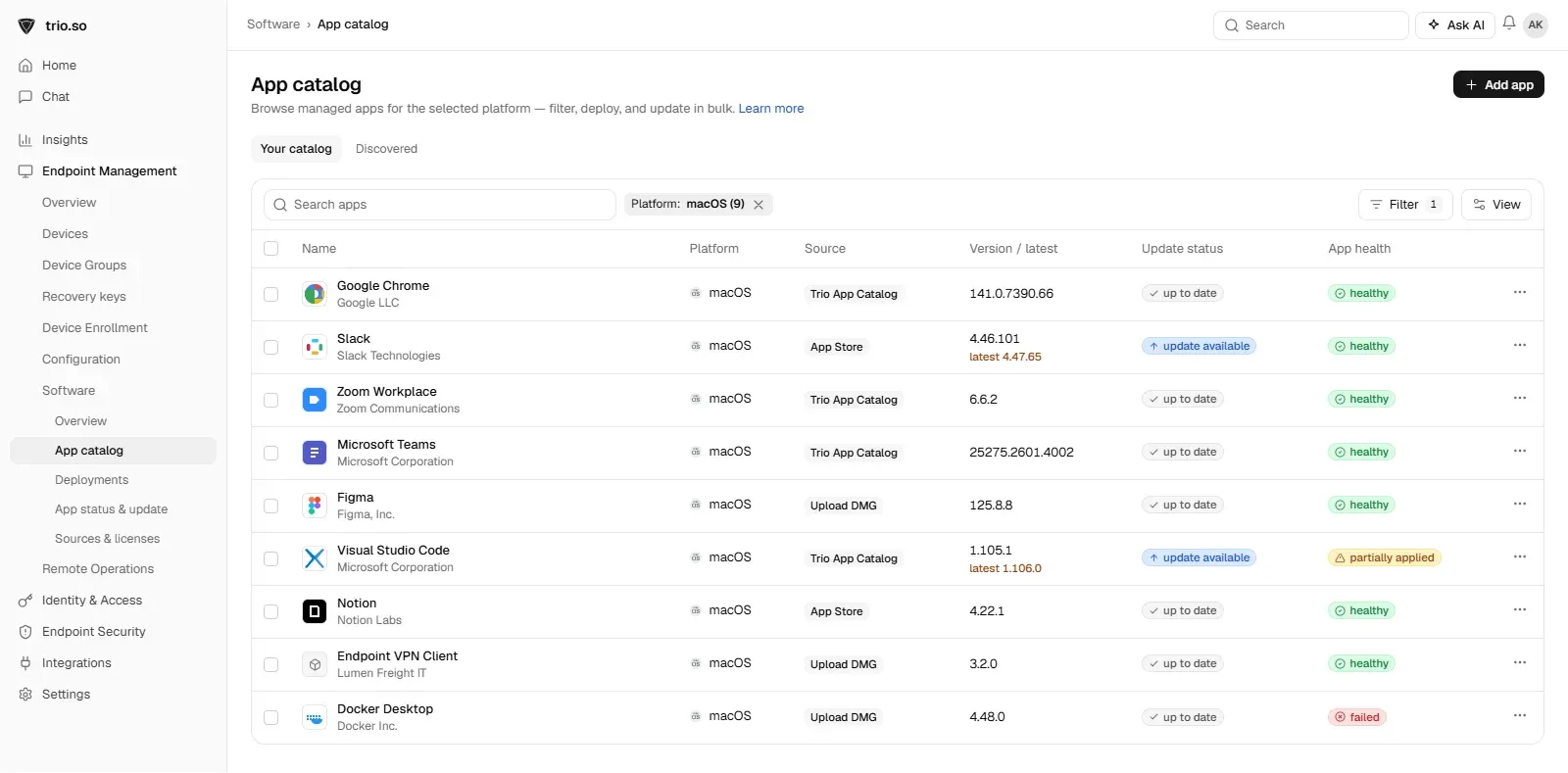The height and width of the screenshot is (773, 1568).
Task: Click the Microsoft Teams app icon
Action: (315, 453)
